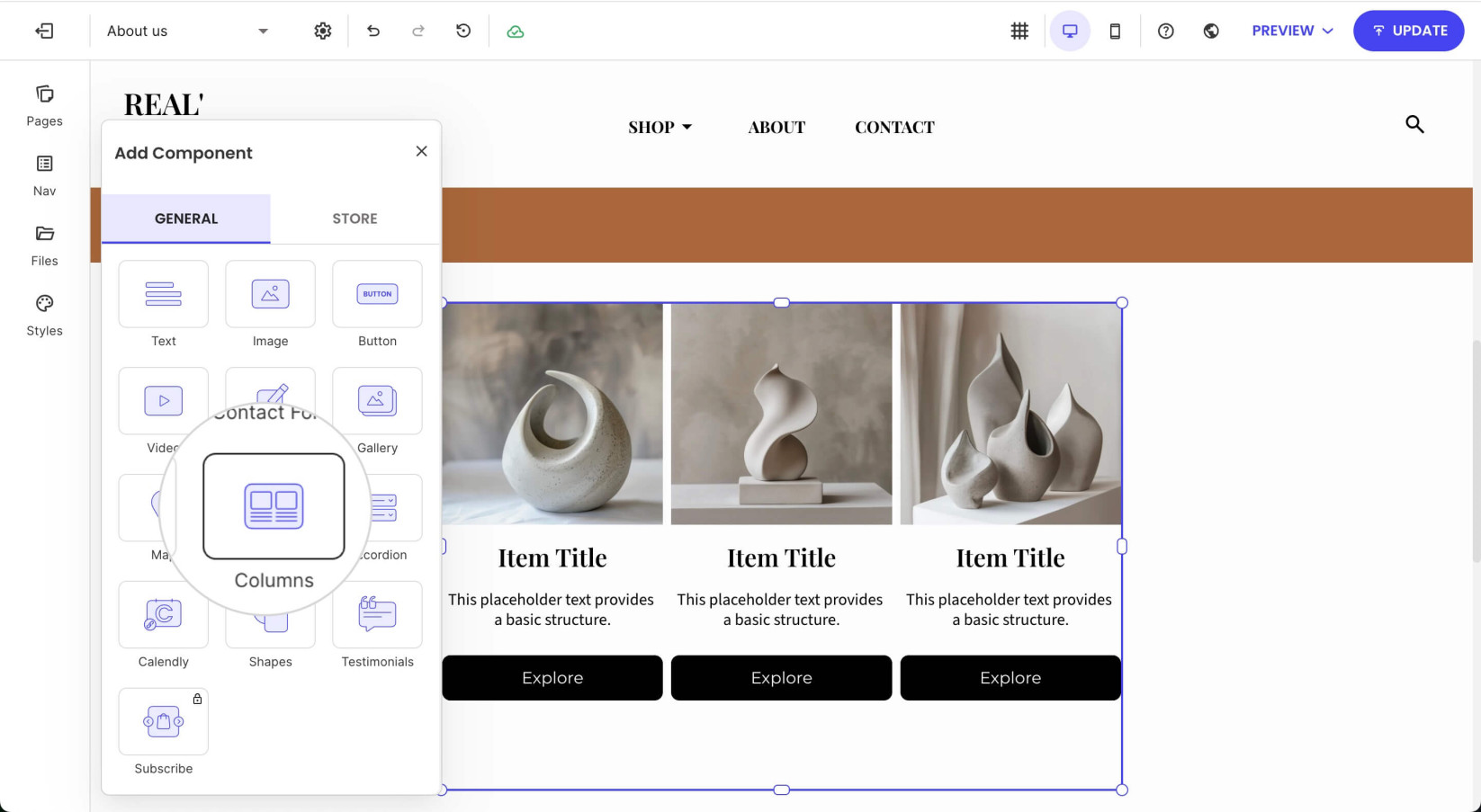This screenshot has width=1481, height=812.
Task: Click the UPDATE button
Action: [x=1408, y=31]
